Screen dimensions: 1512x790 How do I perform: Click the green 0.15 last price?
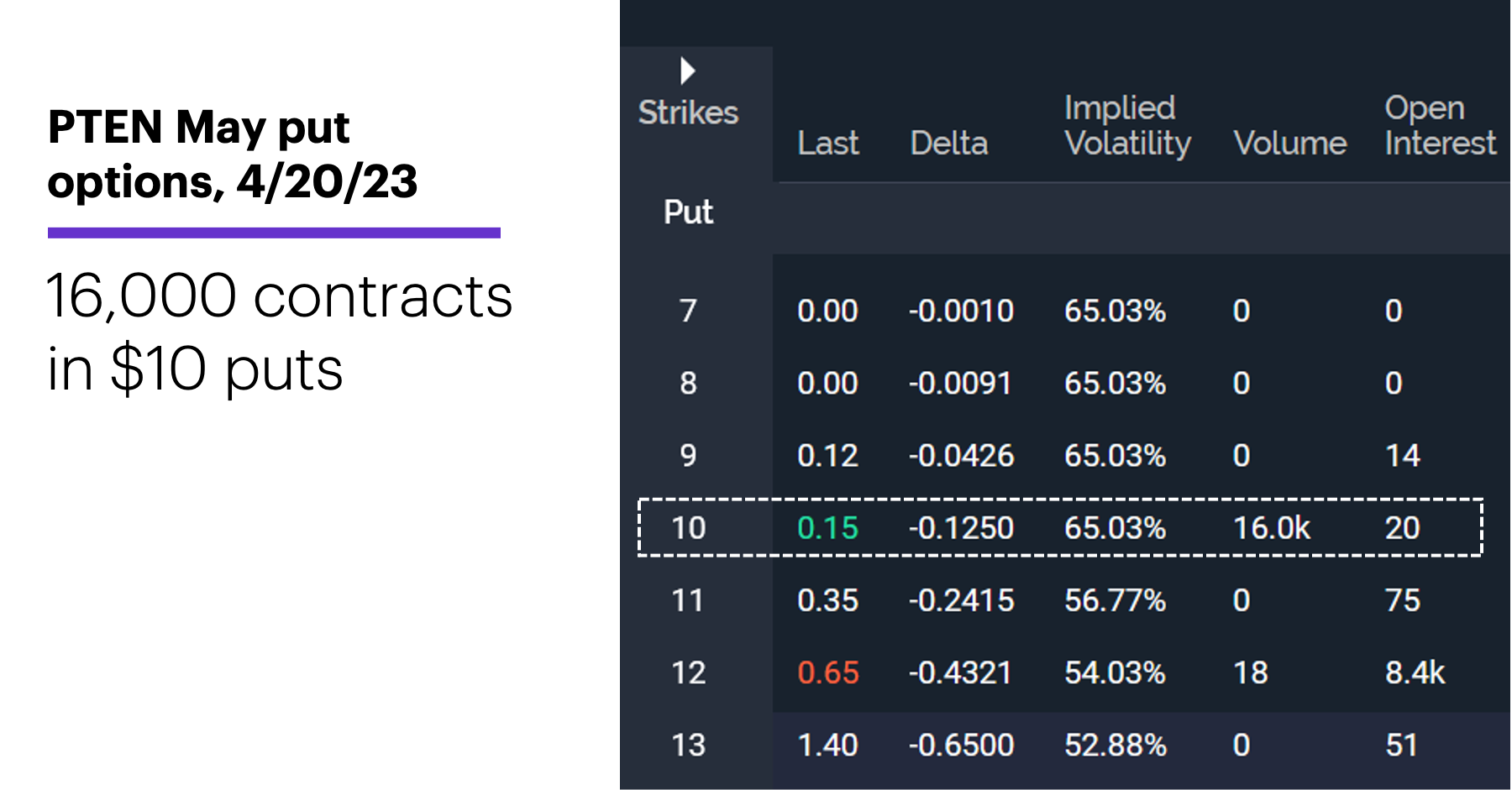[x=828, y=528]
